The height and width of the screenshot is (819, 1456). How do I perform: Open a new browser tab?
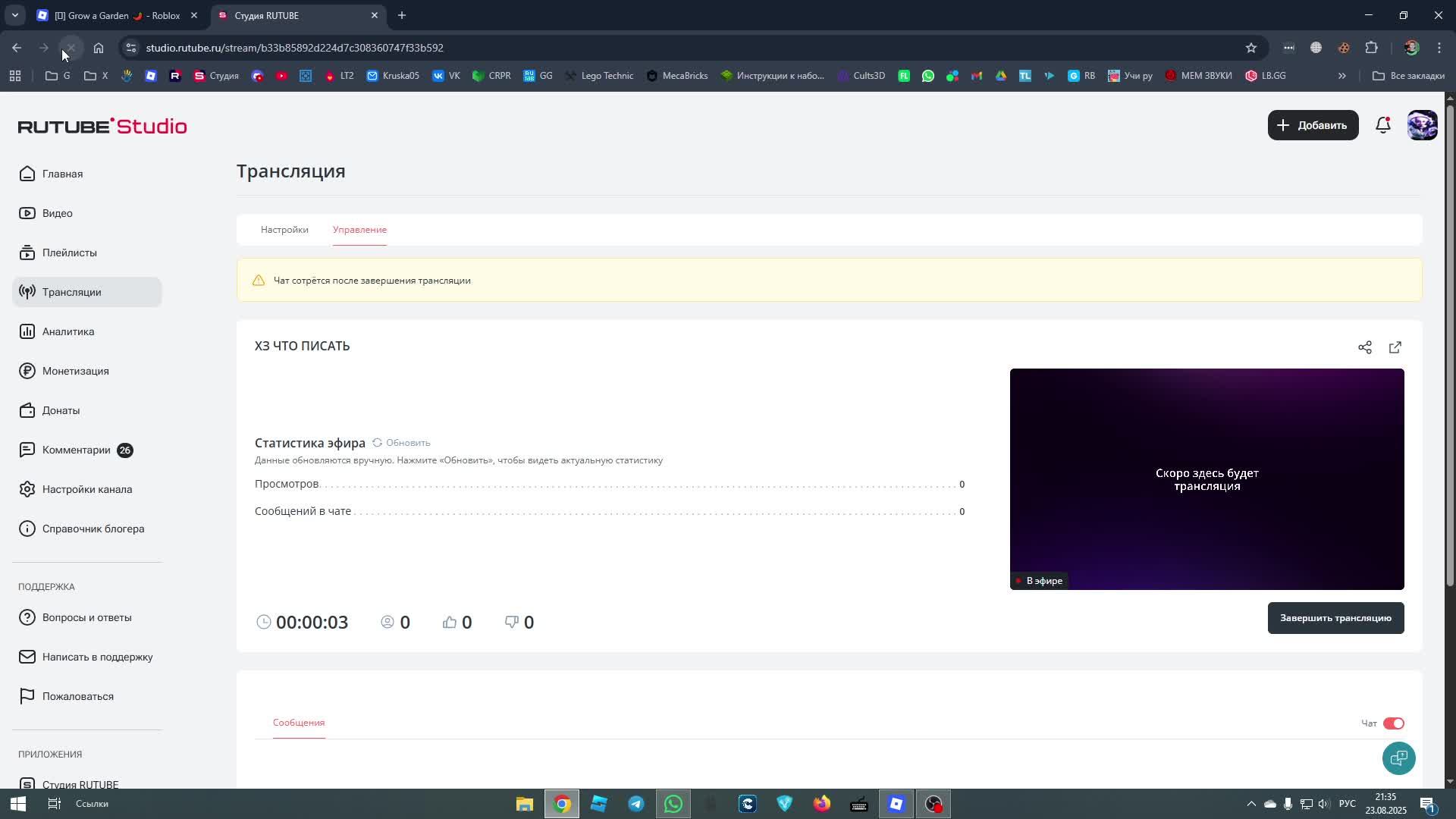point(402,15)
